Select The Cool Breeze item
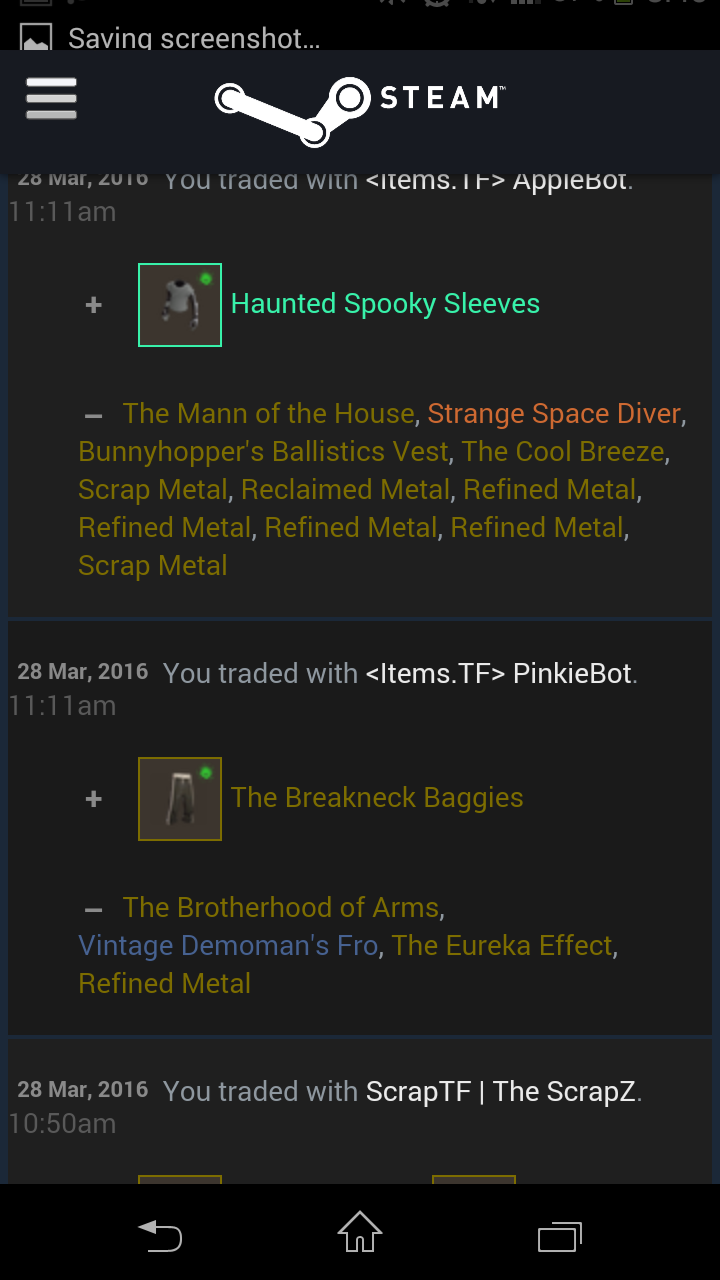The width and height of the screenshot is (720, 1280). click(563, 452)
